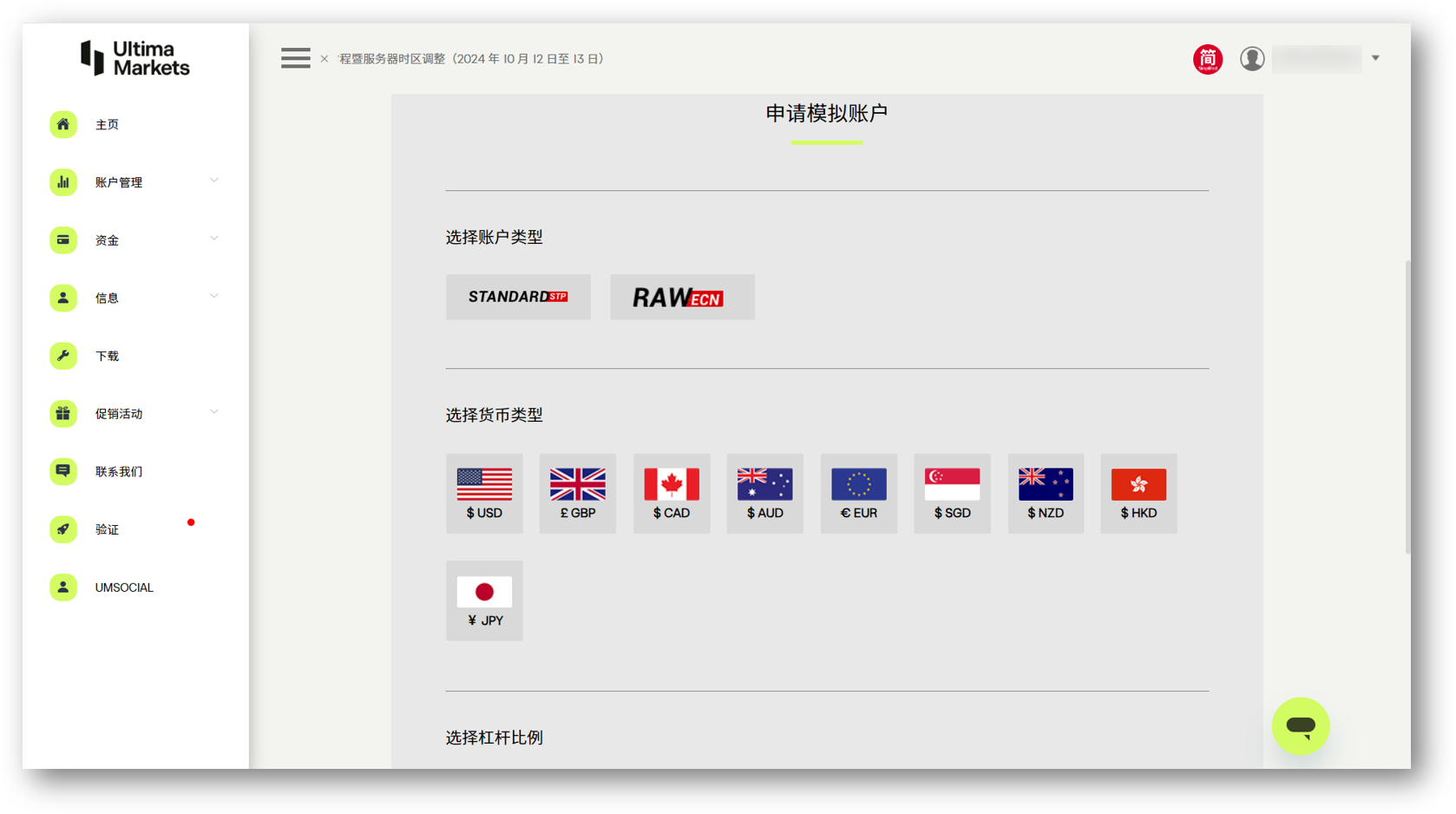Open the 验证 menu item

pos(108,529)
